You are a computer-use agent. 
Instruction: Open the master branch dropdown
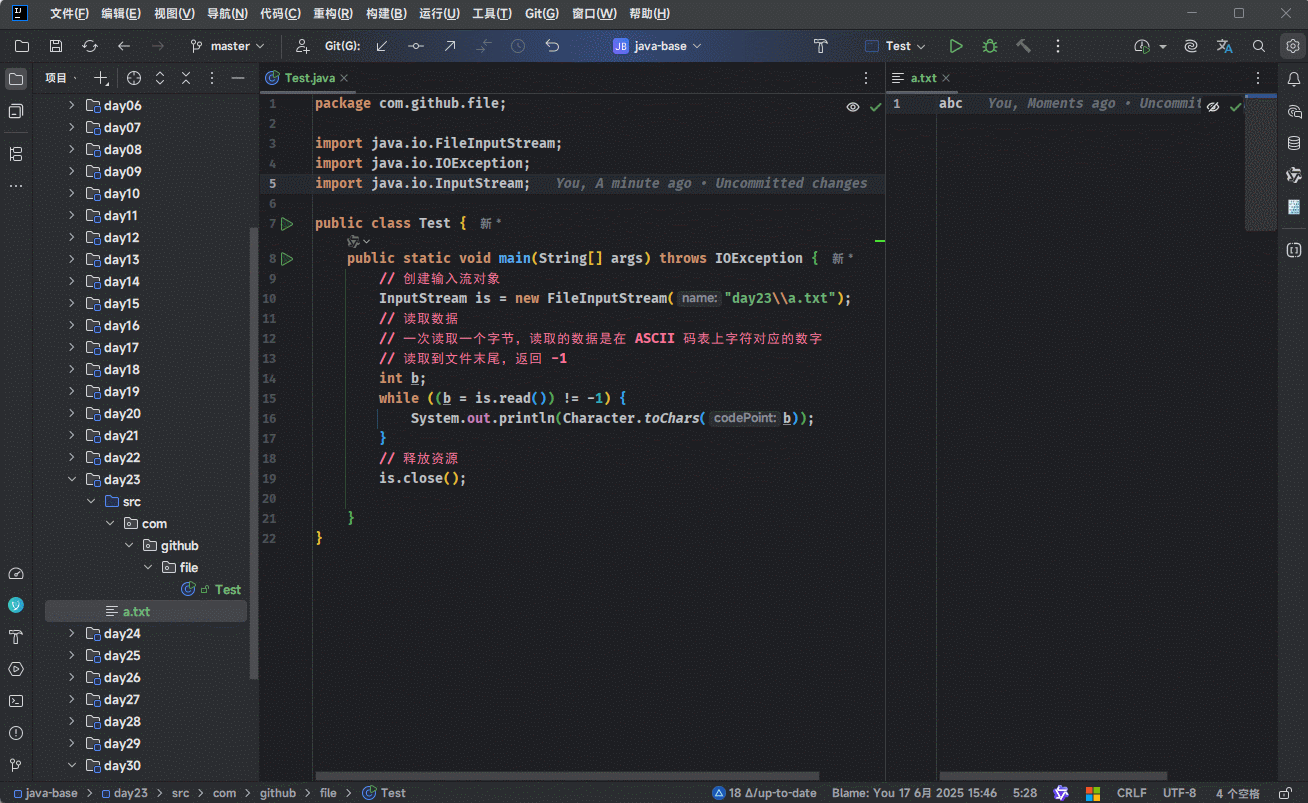228,46
